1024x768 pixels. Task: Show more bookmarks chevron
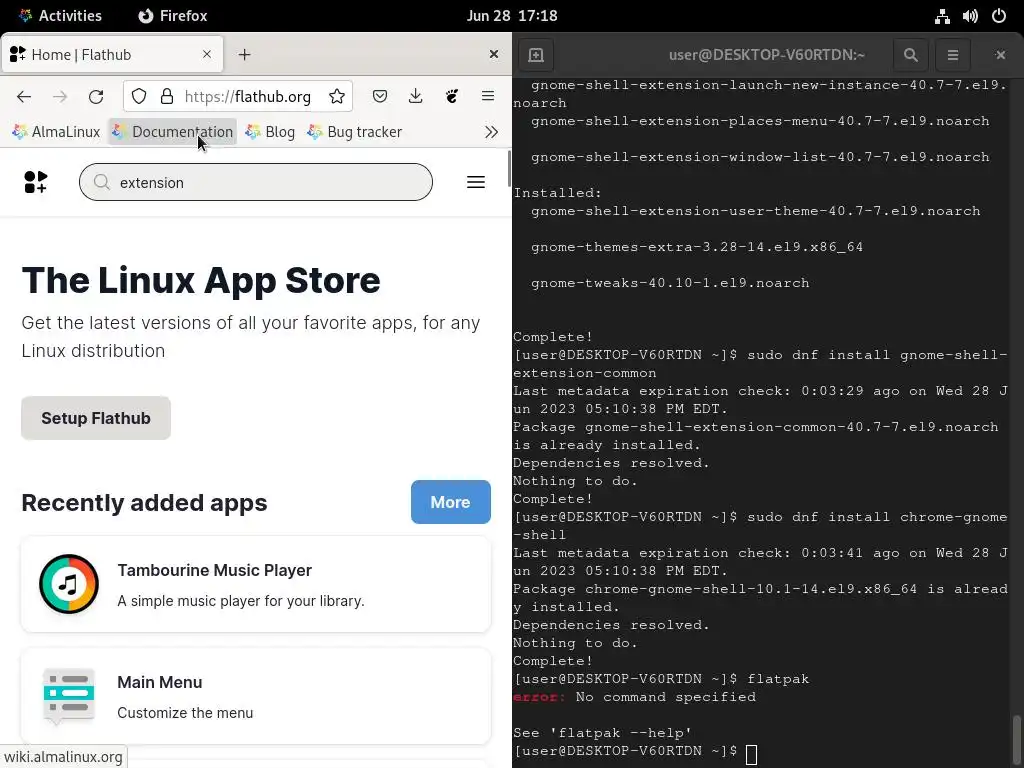(x=491, y=132)
